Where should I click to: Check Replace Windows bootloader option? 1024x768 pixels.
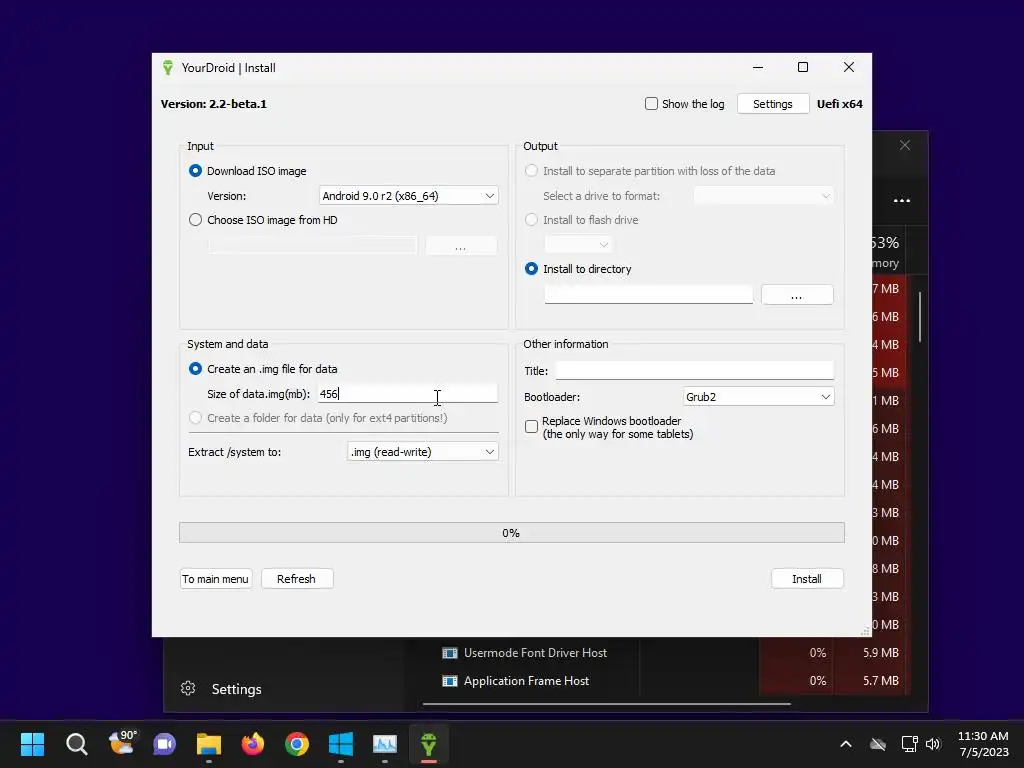pos(532,426)
